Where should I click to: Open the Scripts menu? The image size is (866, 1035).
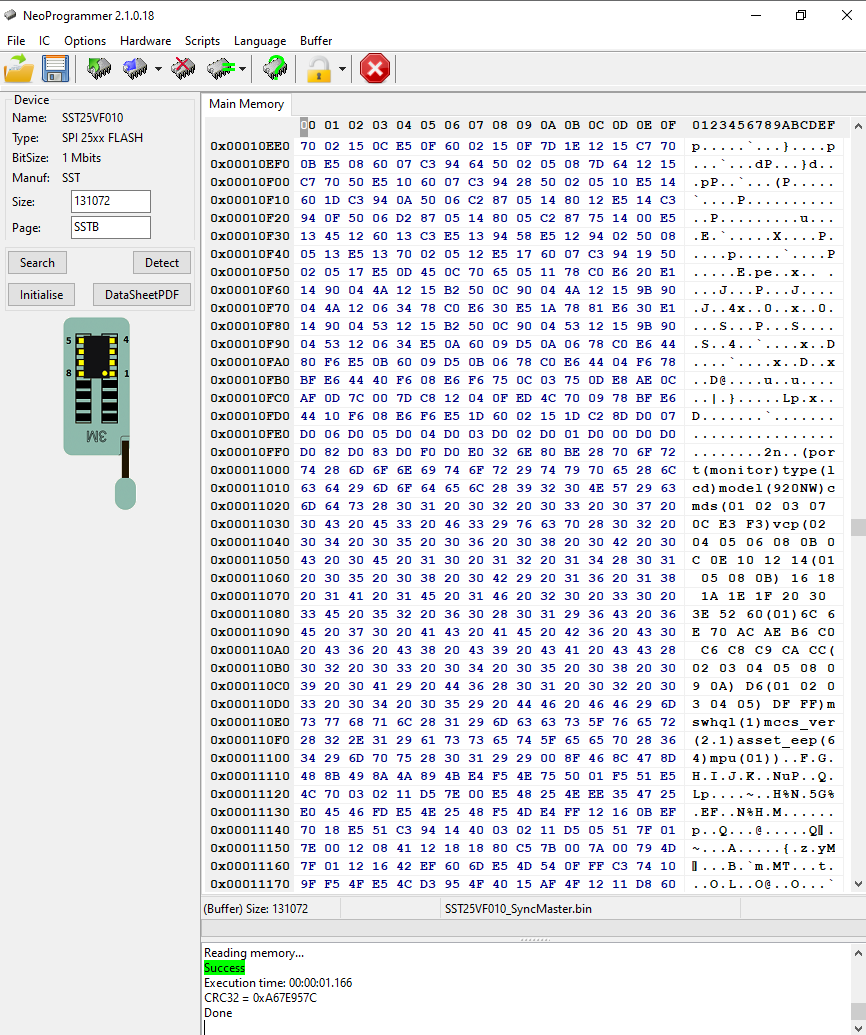(202, 41)
